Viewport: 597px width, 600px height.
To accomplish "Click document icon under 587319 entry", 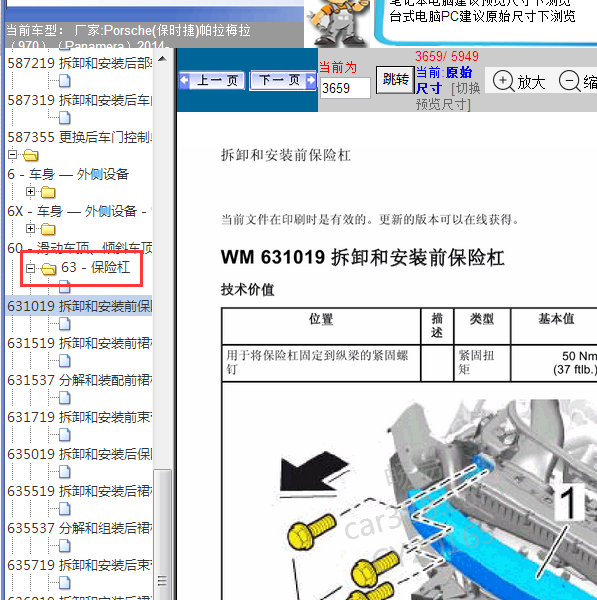I will click(65, 118).
